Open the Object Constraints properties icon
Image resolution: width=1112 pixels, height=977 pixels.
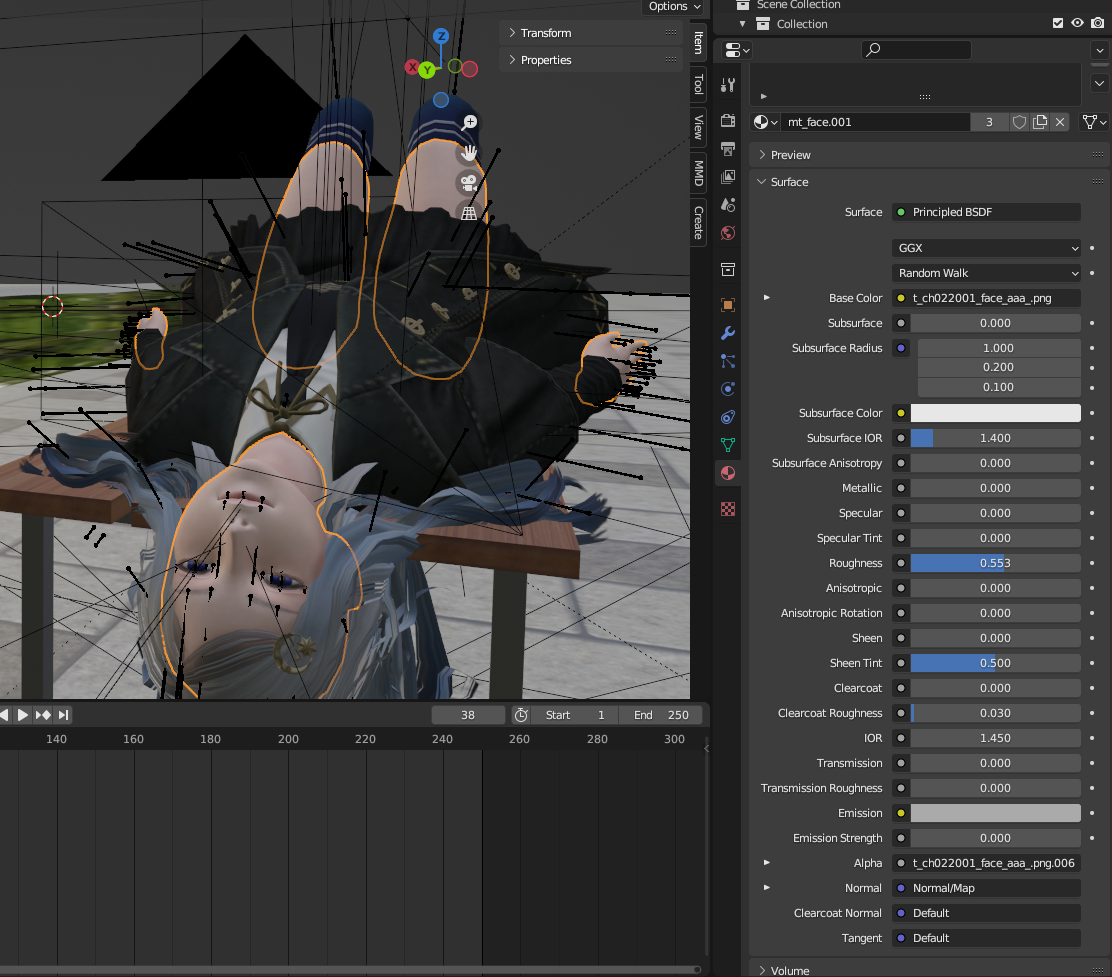[728, 417]
